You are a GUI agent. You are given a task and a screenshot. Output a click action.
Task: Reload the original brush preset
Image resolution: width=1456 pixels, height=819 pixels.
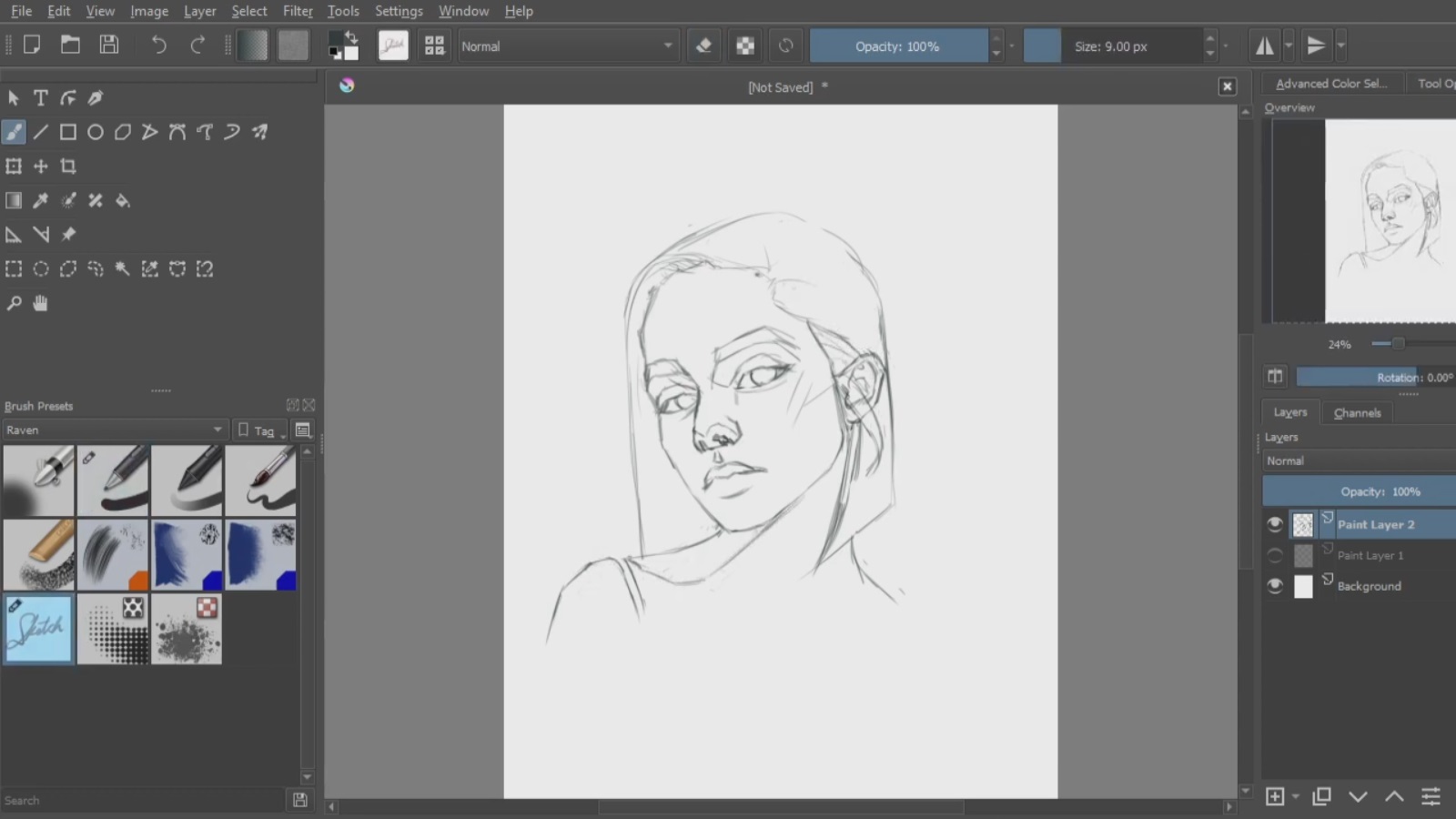click(786, 45)
